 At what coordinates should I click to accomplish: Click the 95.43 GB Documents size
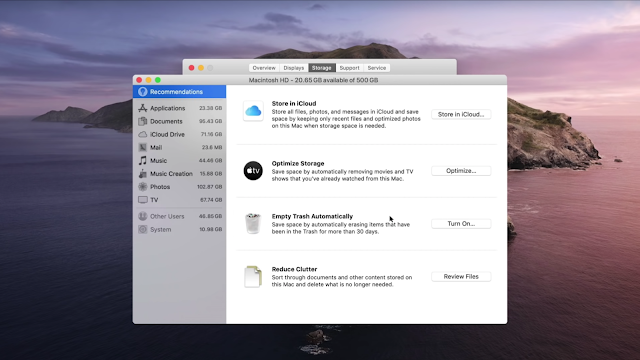coord(210,121)
